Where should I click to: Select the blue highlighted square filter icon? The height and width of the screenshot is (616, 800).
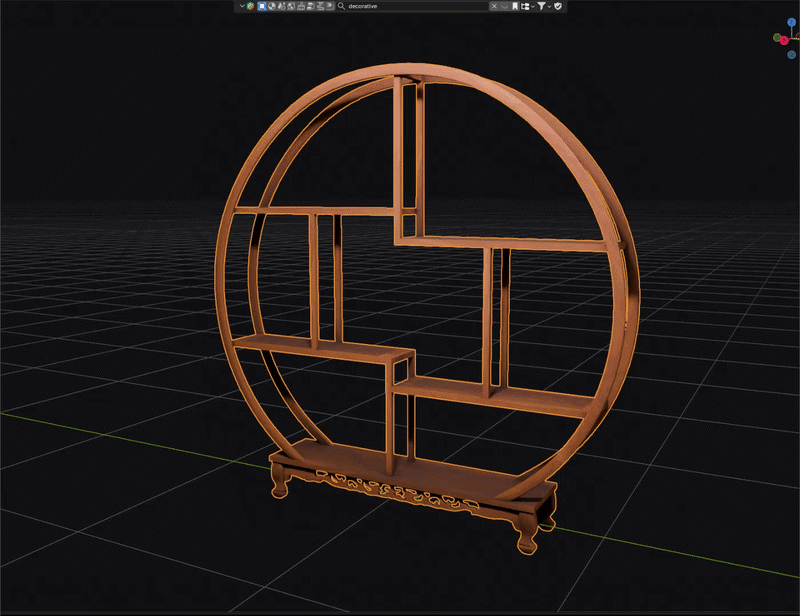262,6
